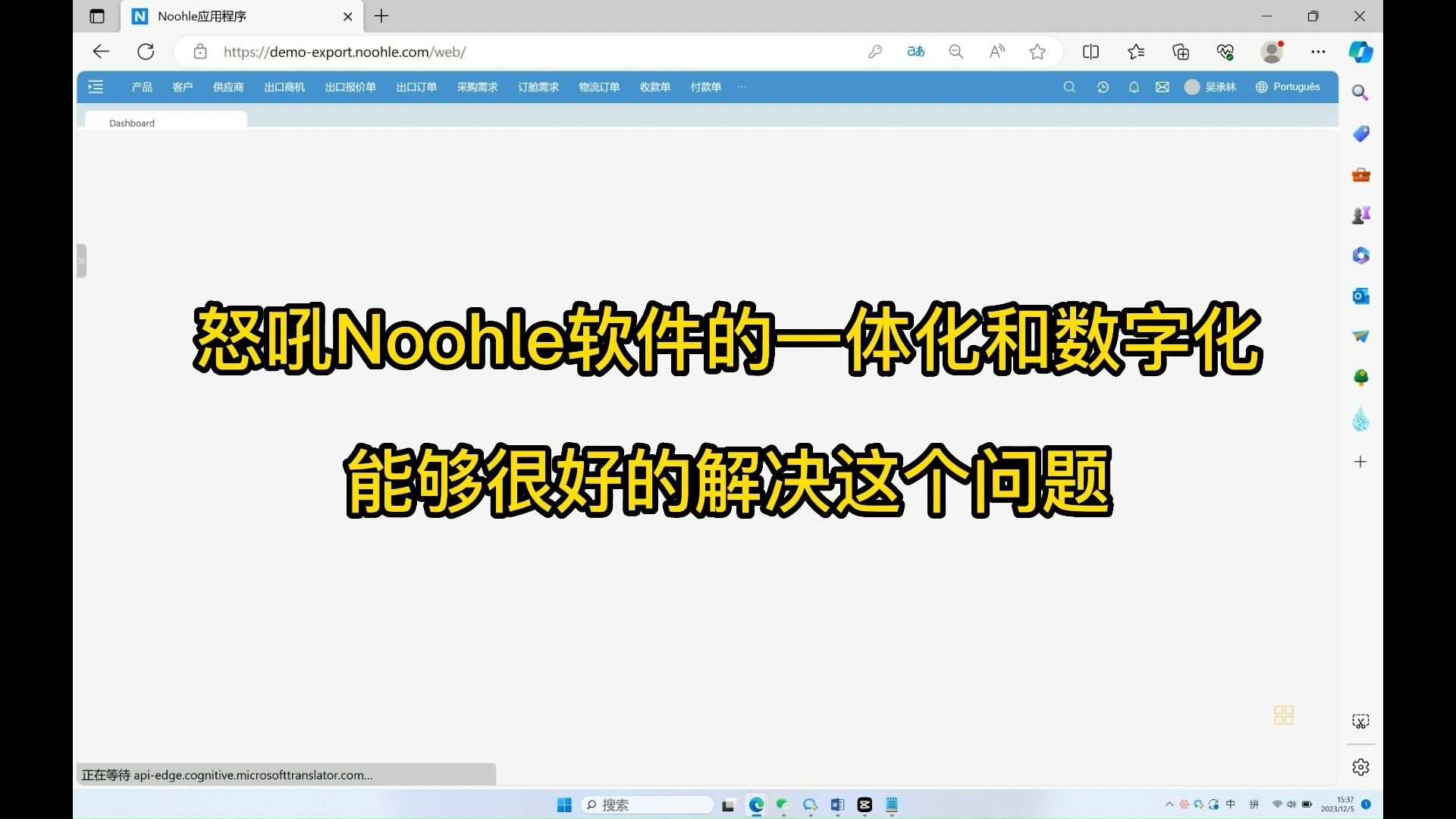Select the 出口订单 menu item
This screenshot has width=1456, height=819.
tap(416, 87)
